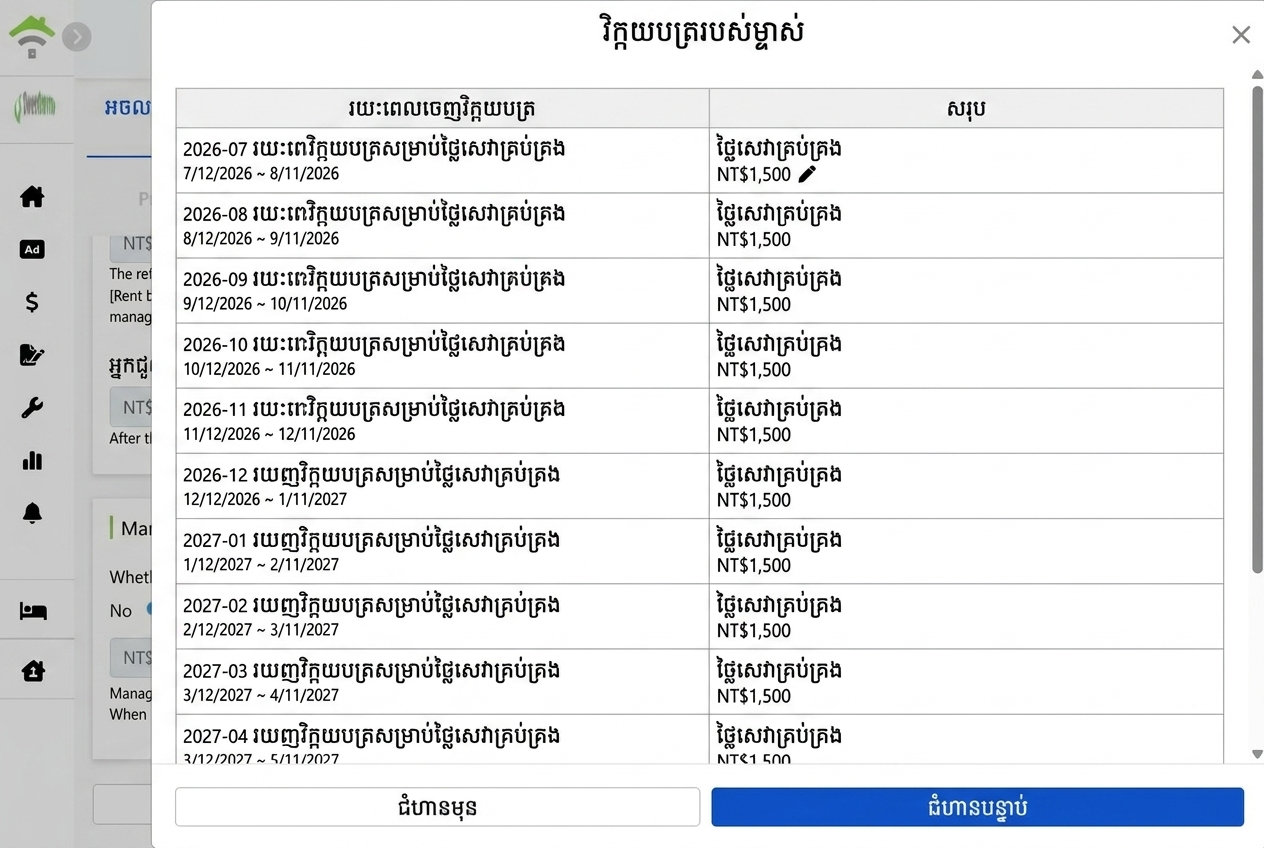
Task: Click the dialog's vertical scrollbar thumb
Action: coord(1257,330)
